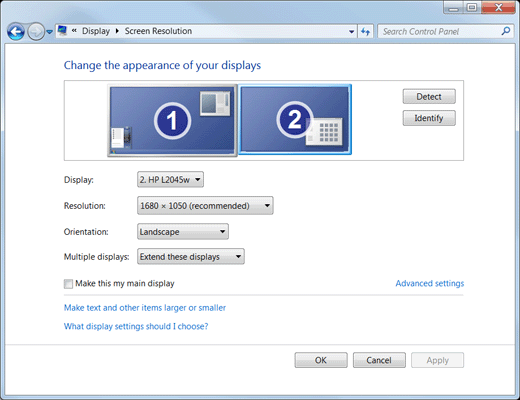Click the Display breadcrumb in address bar

coord(96,31)
